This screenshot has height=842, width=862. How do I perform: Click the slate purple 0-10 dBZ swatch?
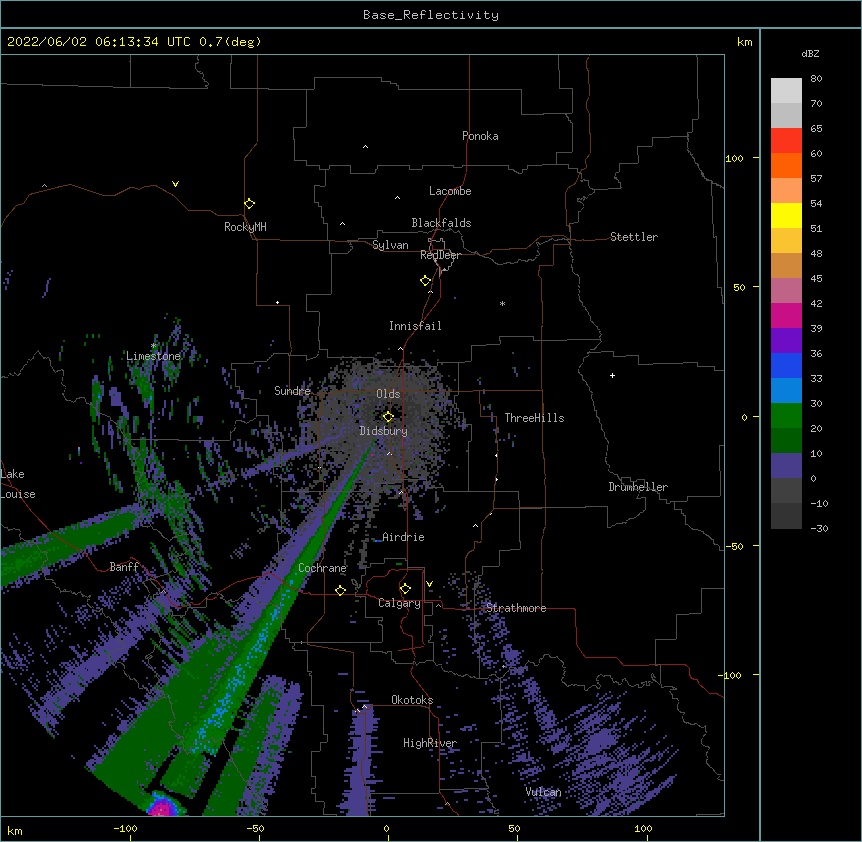tap(786, 466)
